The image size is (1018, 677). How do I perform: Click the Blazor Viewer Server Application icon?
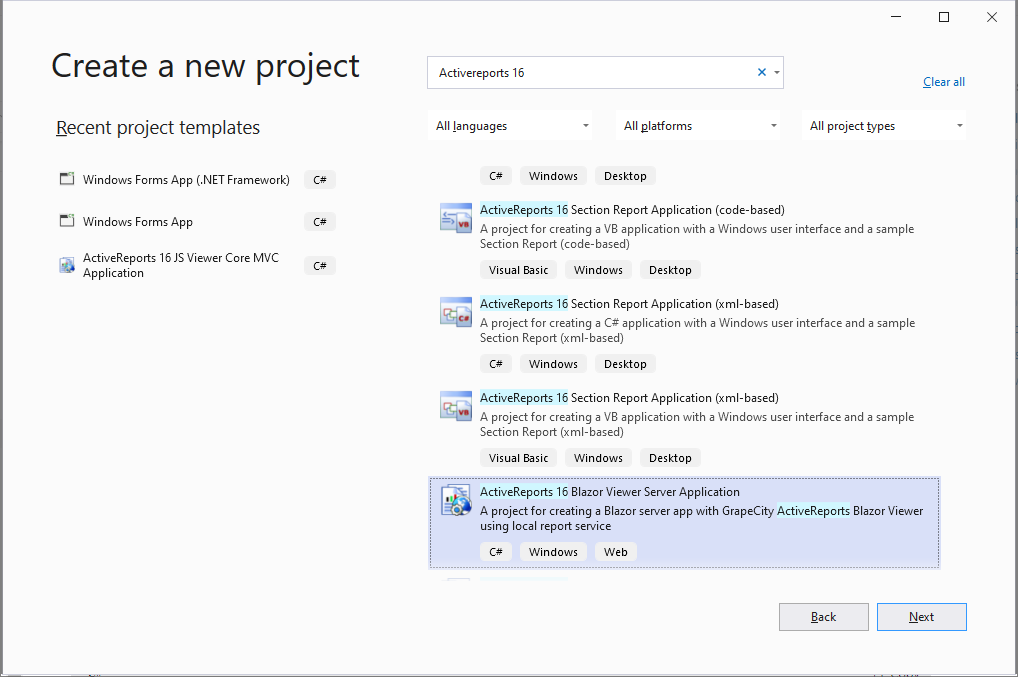[x=456, y=500]
